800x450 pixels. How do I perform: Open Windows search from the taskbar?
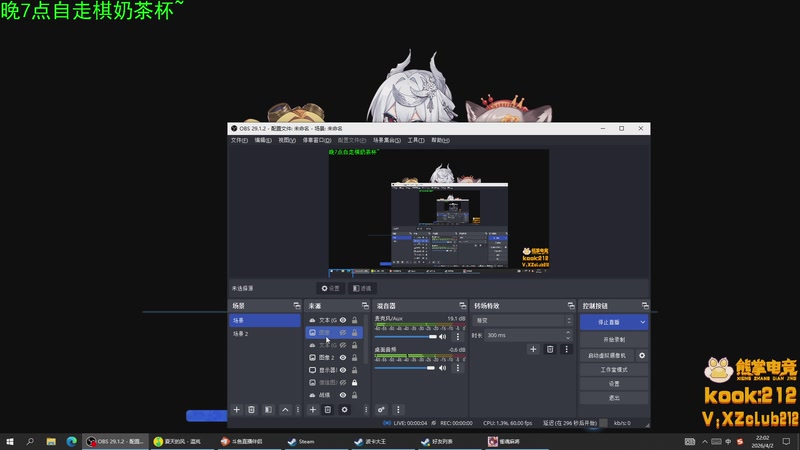pos(30,441)
